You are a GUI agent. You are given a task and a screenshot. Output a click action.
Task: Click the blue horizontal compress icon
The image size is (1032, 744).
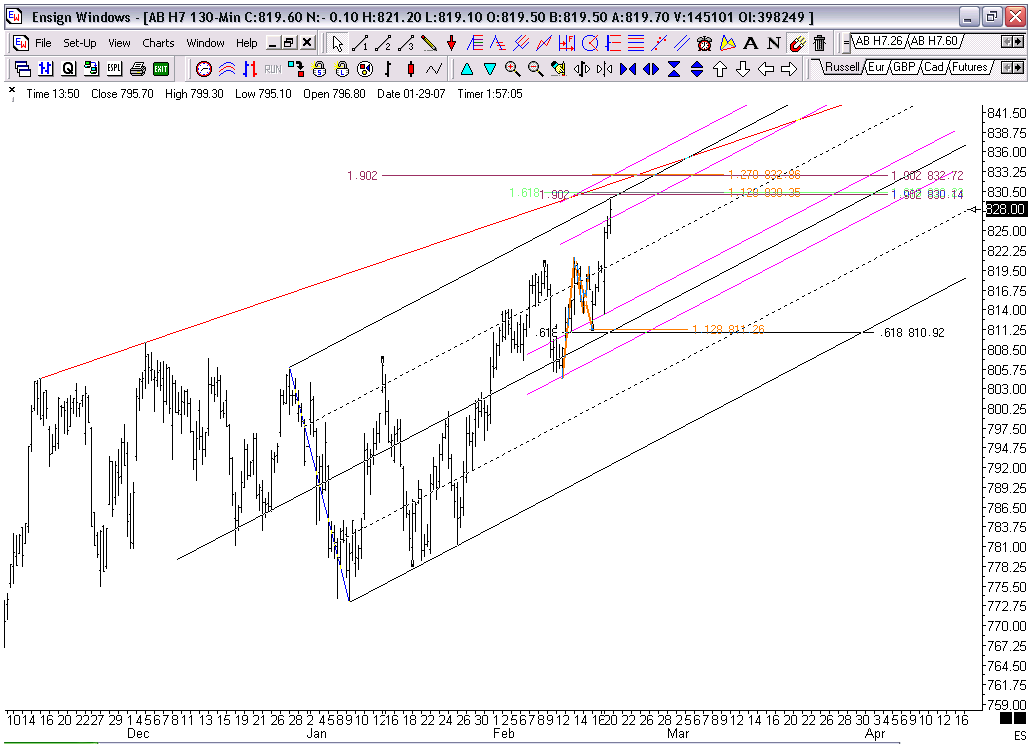(x=628, y=68)
